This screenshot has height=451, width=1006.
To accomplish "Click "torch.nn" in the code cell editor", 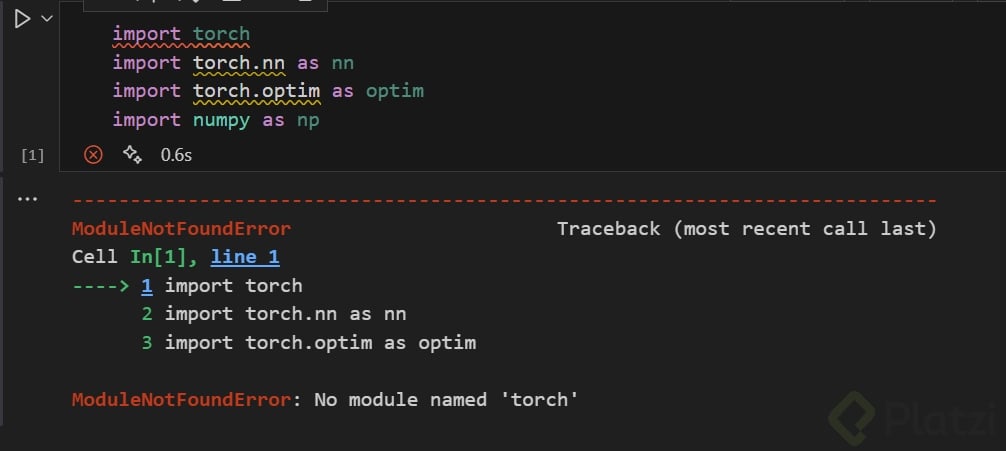I will pyautogui.click(x=239, y=63).
